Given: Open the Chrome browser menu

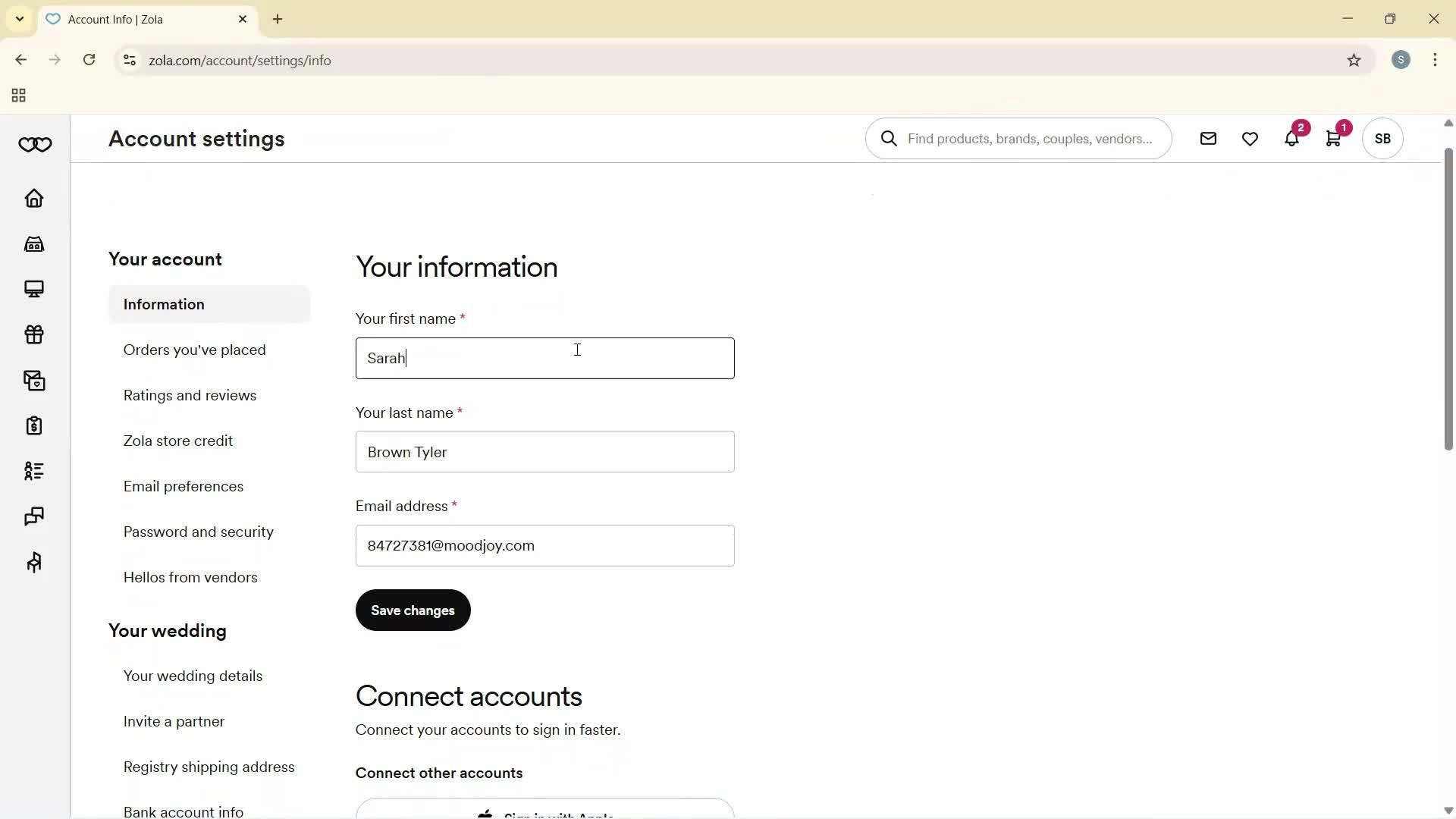Looking at the screenshot, I should (x=1436, y=60).
